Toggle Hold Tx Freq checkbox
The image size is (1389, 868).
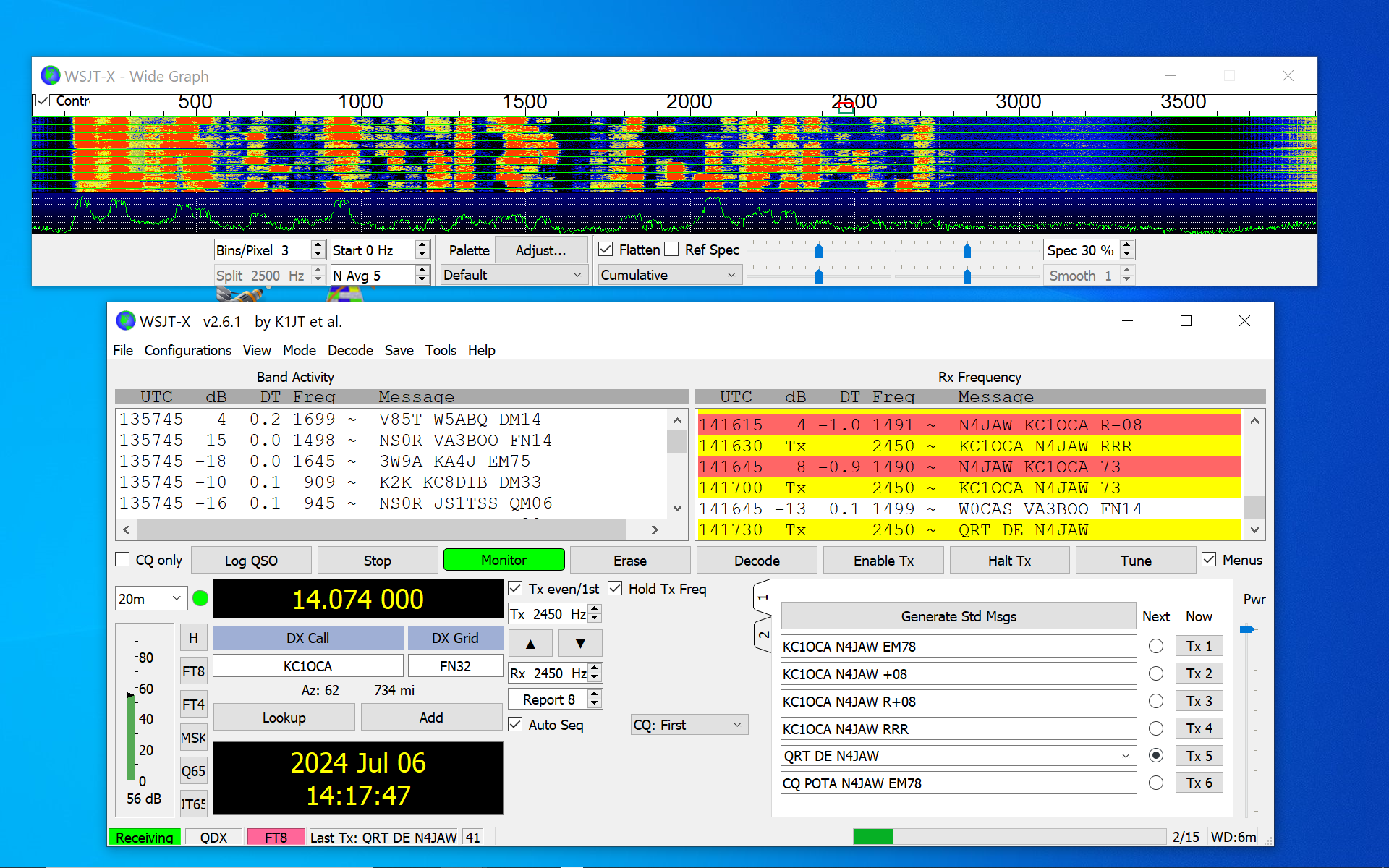point(615,589)
